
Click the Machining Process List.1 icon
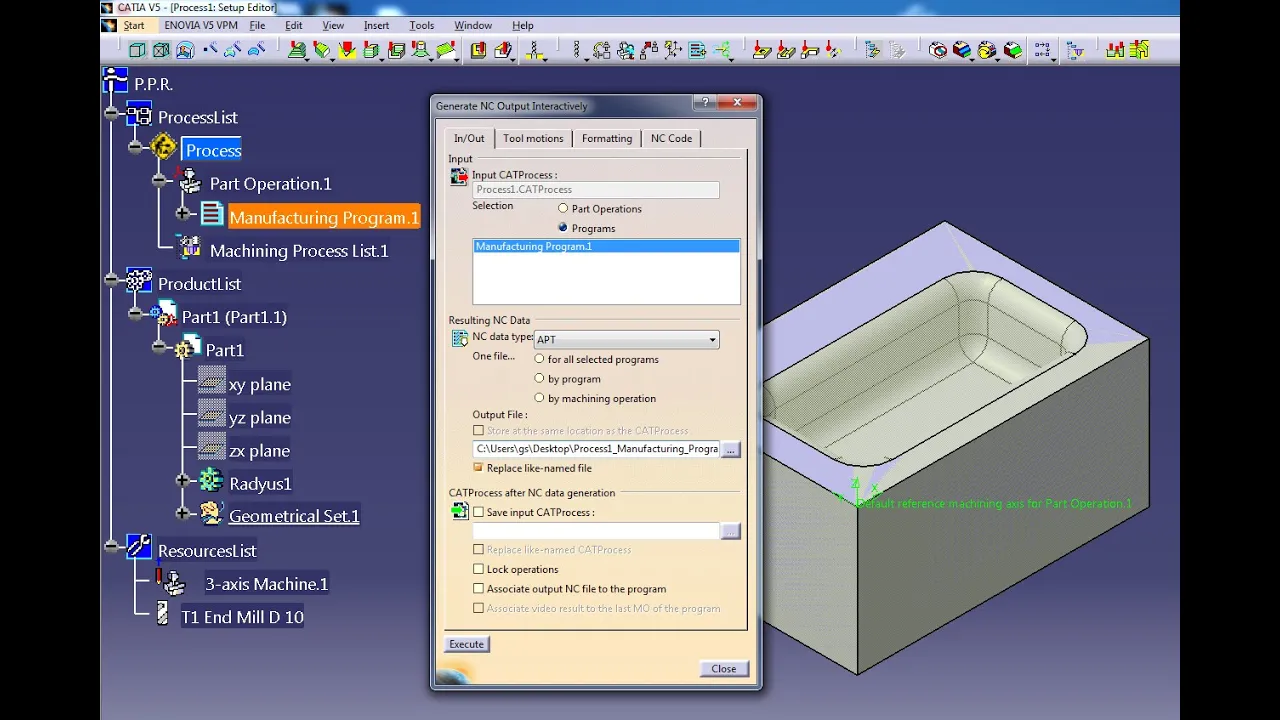(188, 247)
